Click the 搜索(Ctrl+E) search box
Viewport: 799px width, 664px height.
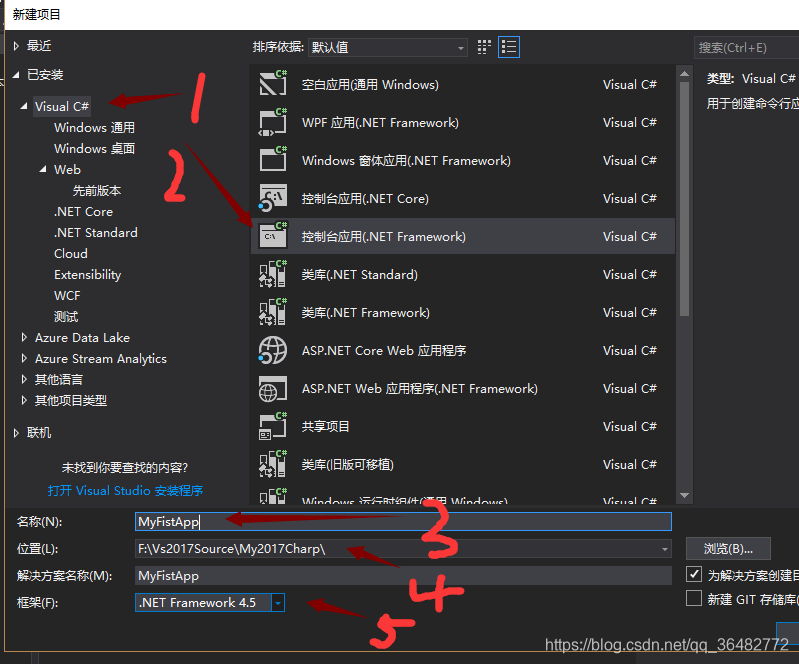point(746,47)
